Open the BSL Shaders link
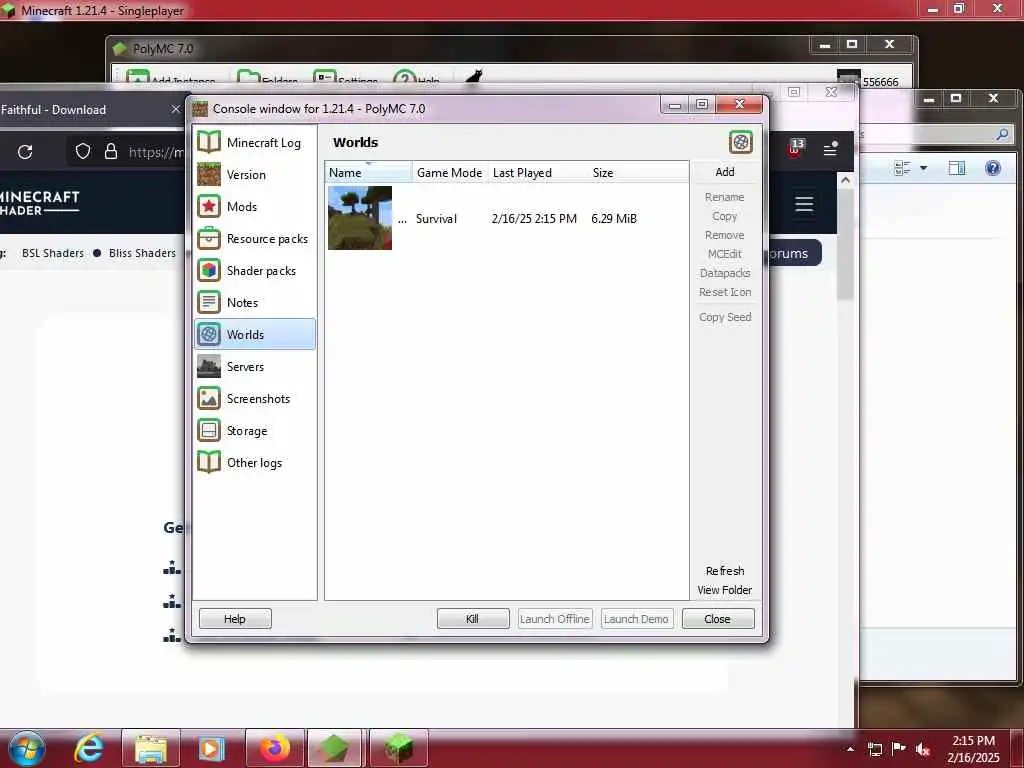1024x768 pixels. (53, 253)
